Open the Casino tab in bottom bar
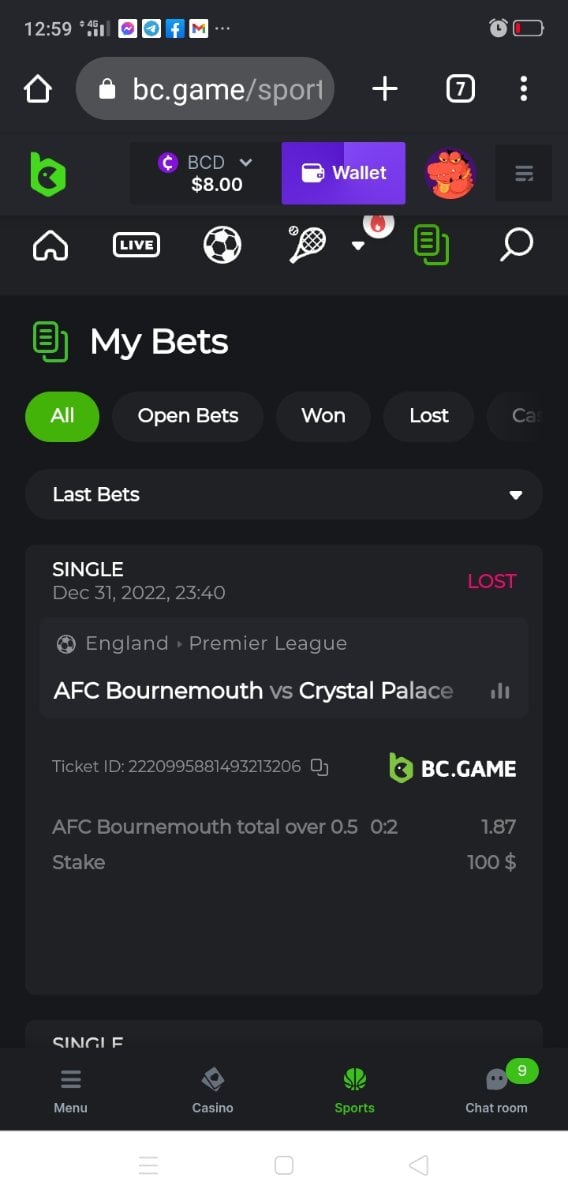 [213, 1090]
